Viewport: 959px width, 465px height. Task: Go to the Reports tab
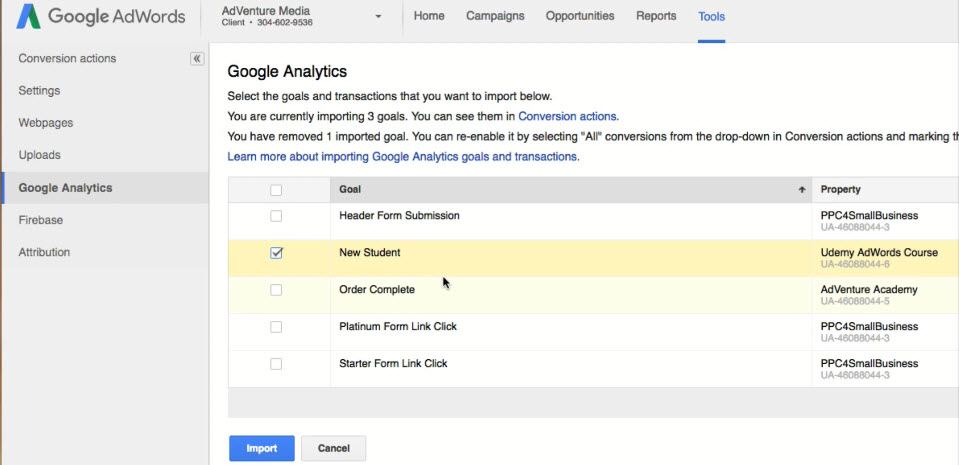[x=656, y=16]
